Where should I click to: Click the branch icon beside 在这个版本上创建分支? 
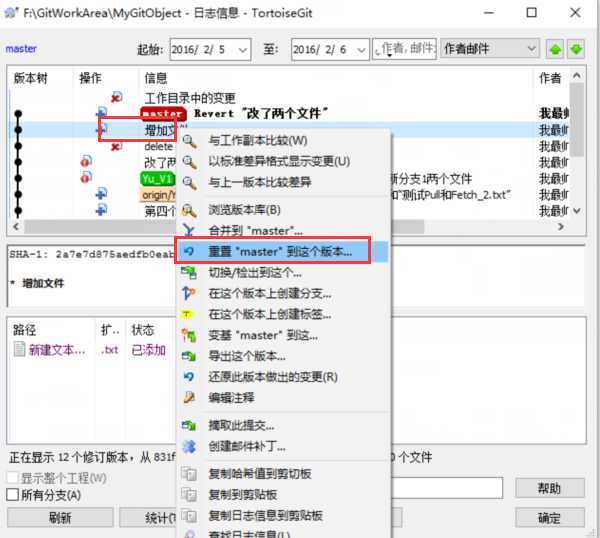tap(189, 293)
